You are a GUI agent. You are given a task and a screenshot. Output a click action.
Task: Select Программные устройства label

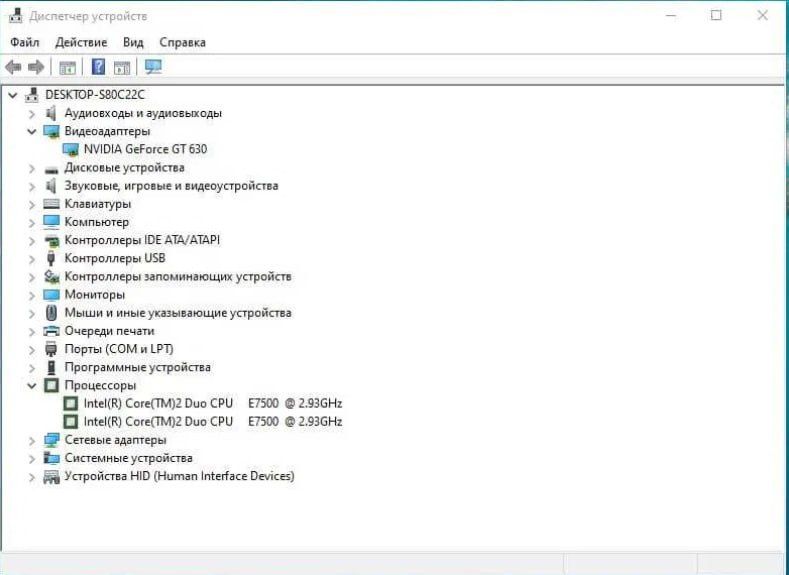pos(138,367)
